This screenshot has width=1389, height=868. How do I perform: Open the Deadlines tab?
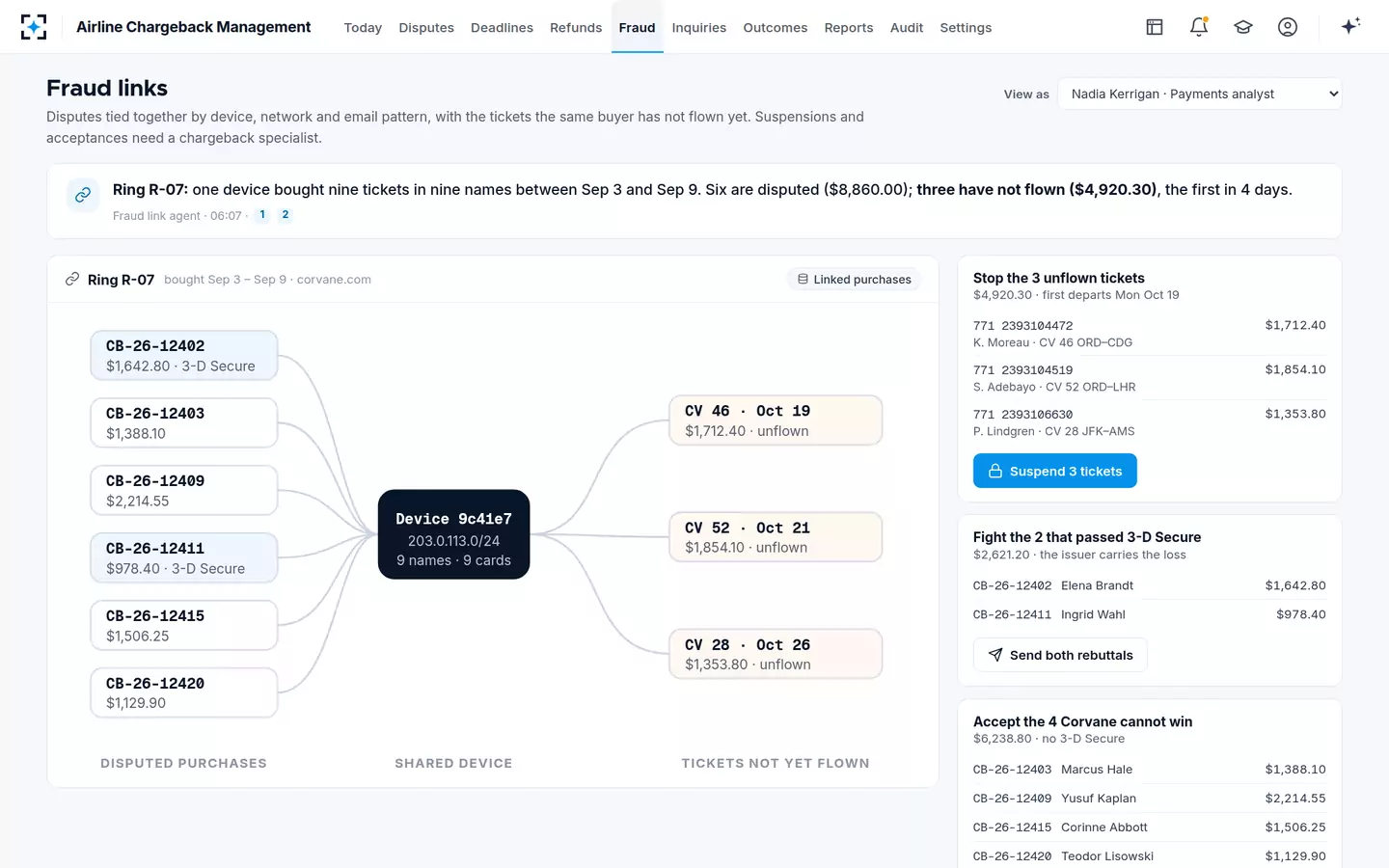pyautogui.click(x=502, y=27)
